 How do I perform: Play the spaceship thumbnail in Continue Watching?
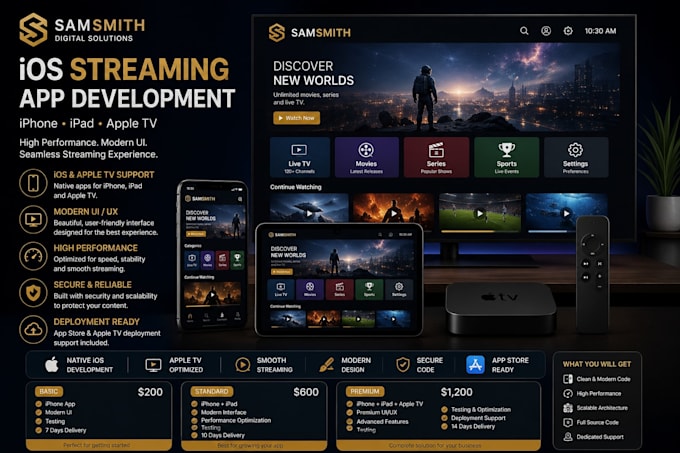pos(309,208)
